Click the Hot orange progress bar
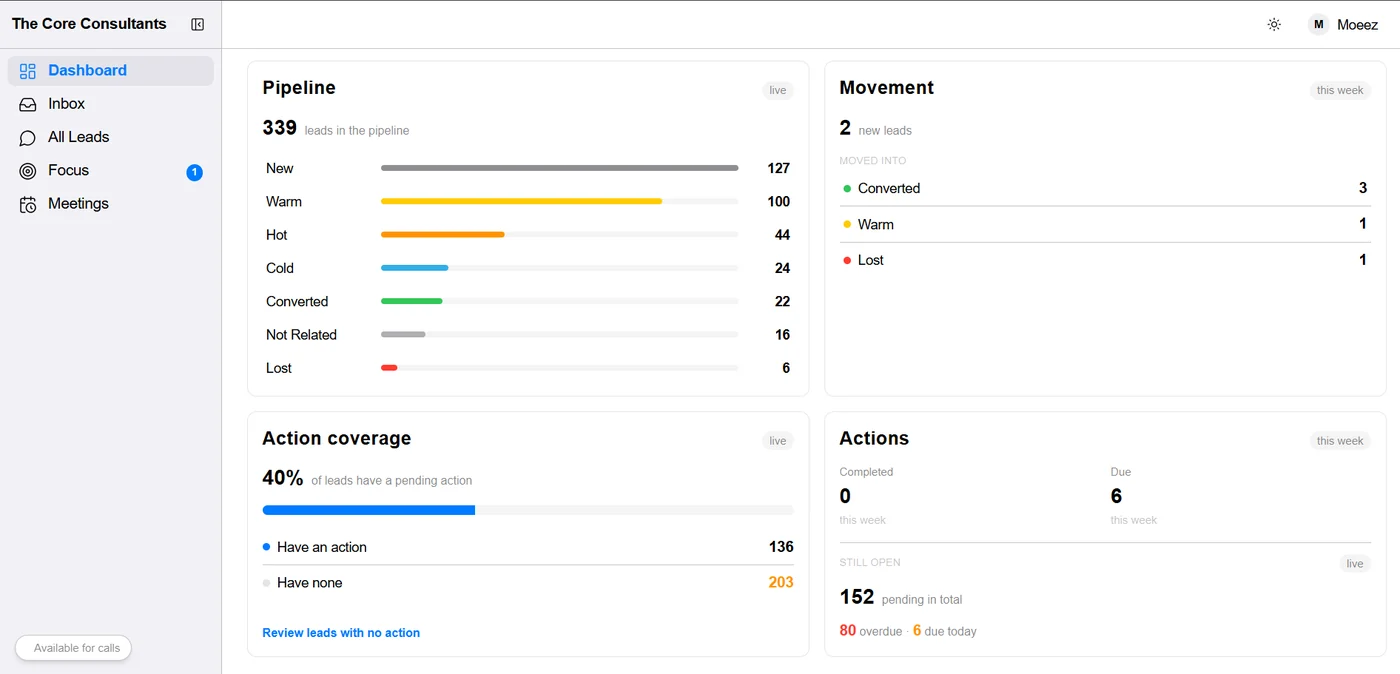Screen dimensions: 1400x674 [443, 235]
